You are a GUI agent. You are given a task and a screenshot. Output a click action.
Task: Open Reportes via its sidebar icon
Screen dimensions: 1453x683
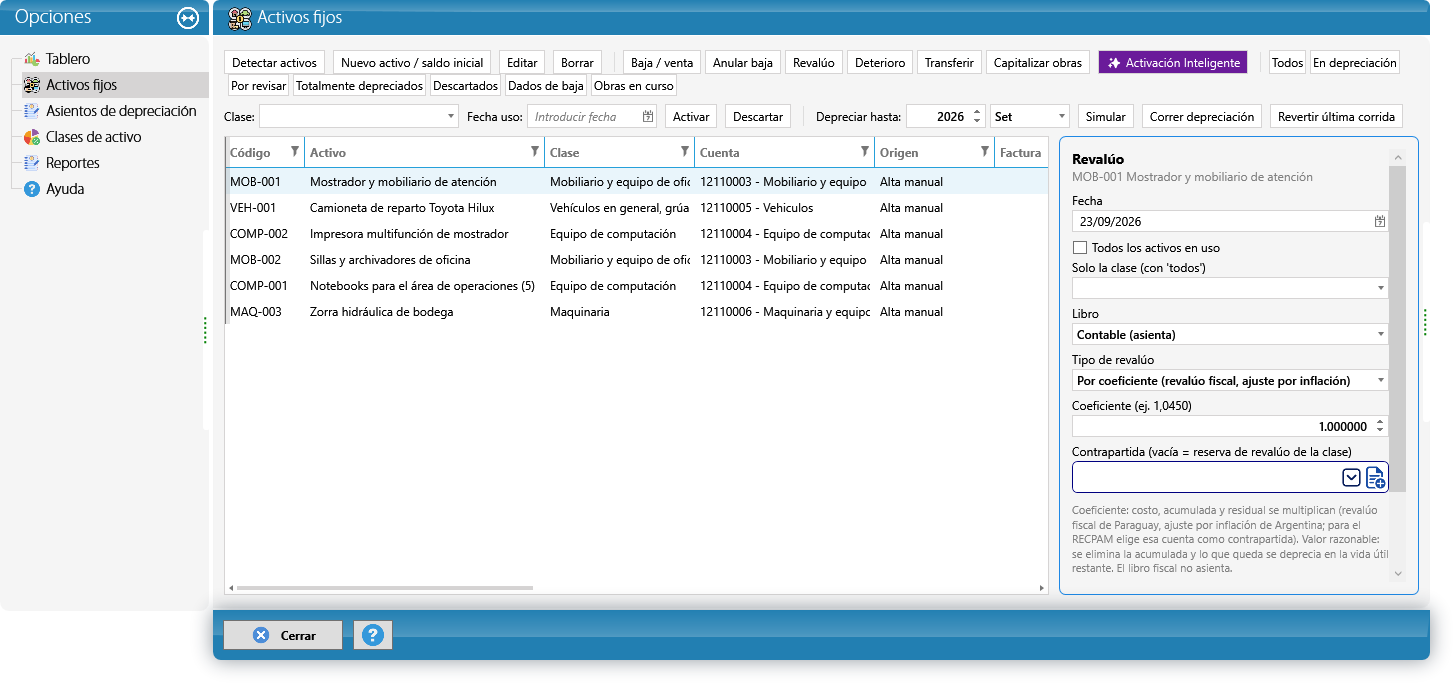pos(32,163)
